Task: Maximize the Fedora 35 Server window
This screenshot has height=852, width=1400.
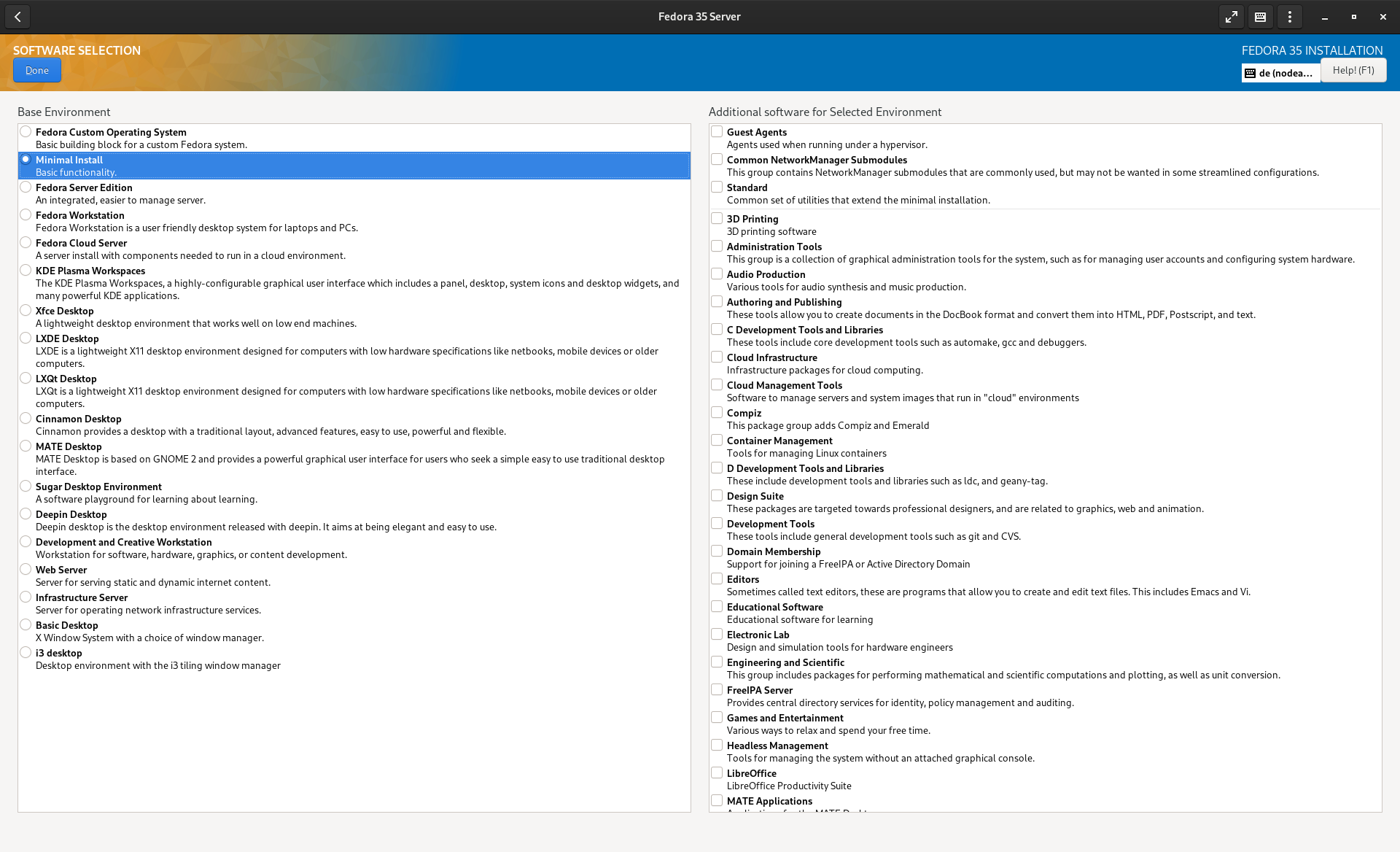Action: 1353,17
